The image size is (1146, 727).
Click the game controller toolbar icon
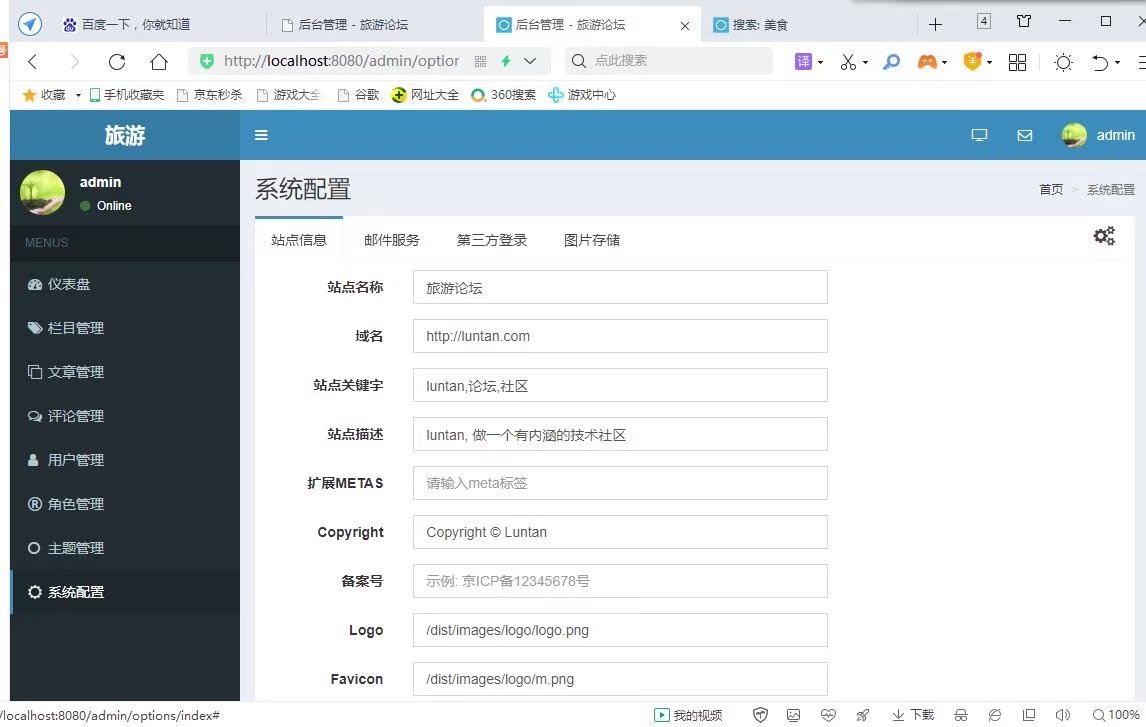927,62
